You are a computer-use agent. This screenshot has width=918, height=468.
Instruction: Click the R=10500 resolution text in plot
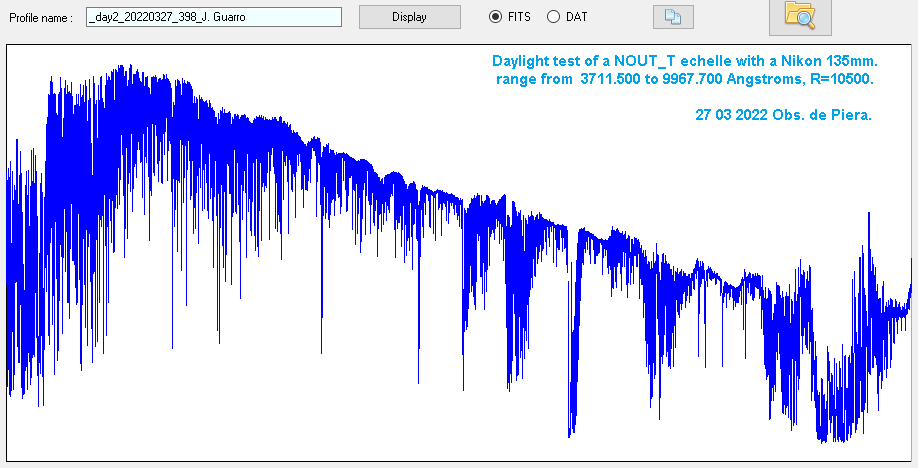838,79
